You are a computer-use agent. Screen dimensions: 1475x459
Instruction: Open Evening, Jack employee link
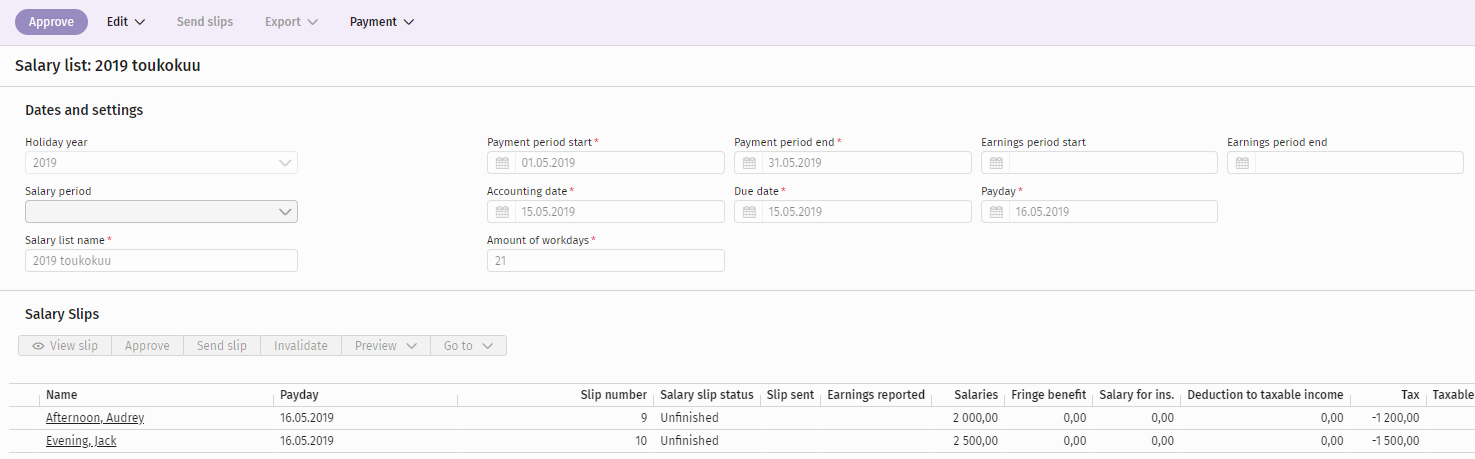tap(81, 441)
